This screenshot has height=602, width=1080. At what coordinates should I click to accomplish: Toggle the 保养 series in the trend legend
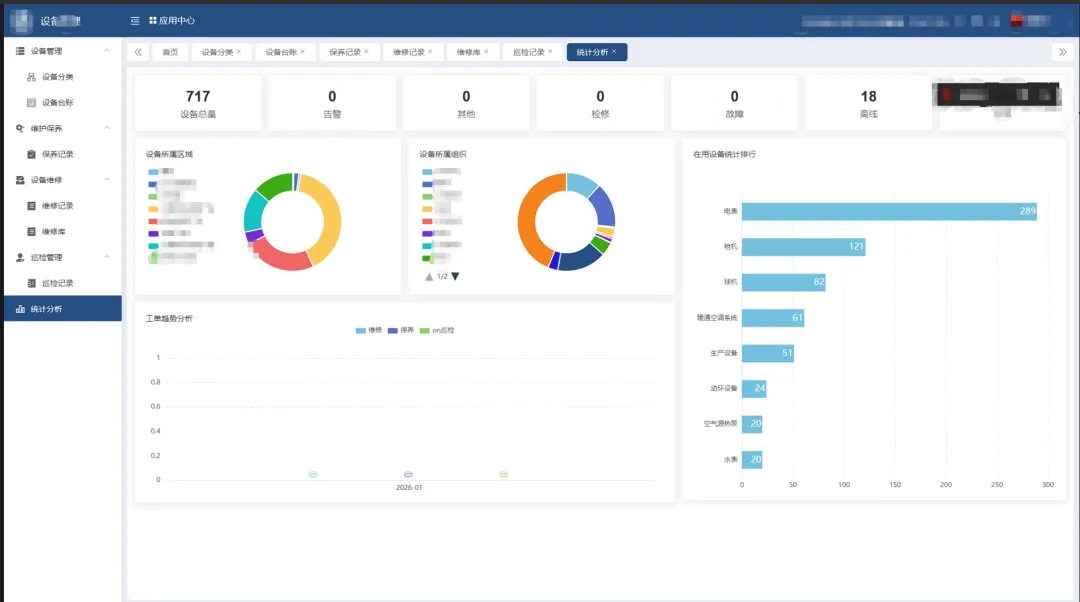[x=400, y=330]
